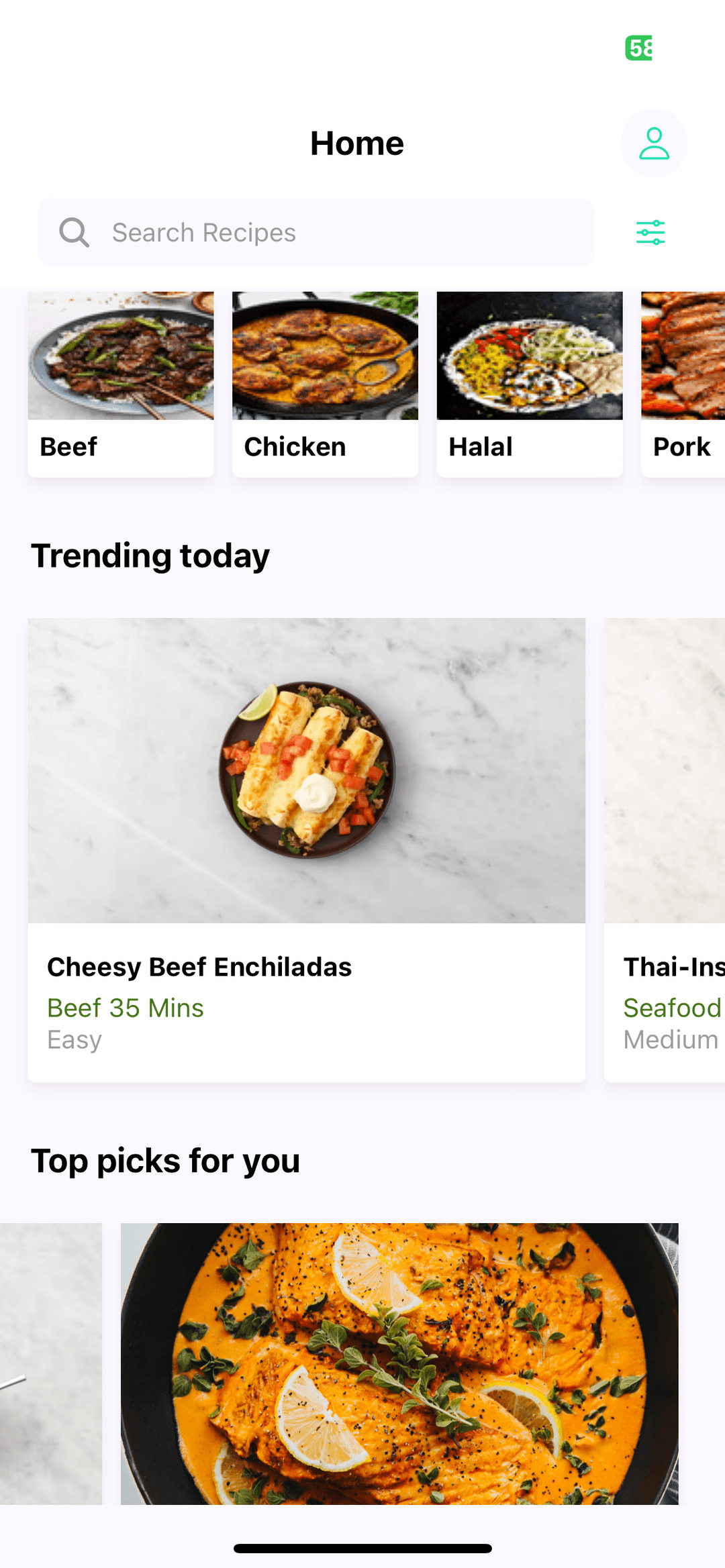The width and height of the screenshot is (725, 1568).
Task: Click the Cheesy Beef Enchiladas title
Action: click(199, 967)
